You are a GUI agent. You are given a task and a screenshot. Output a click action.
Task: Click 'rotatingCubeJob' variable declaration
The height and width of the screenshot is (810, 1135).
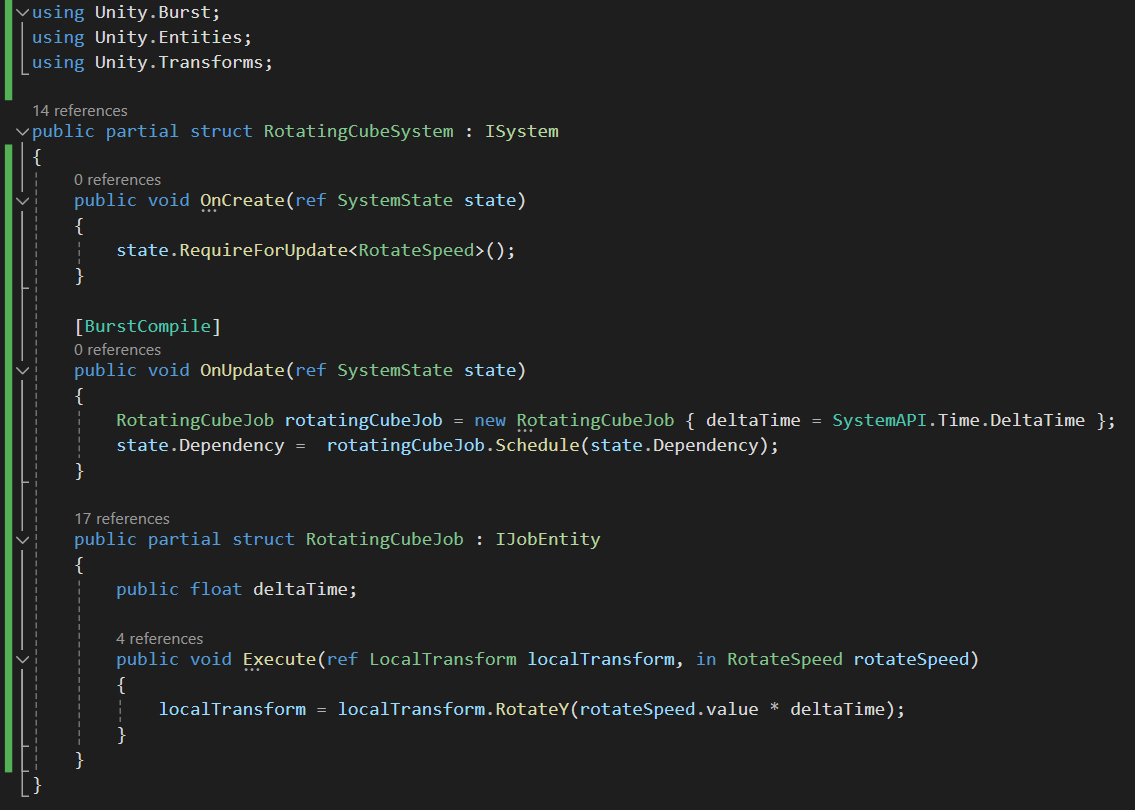click(363, 420)
